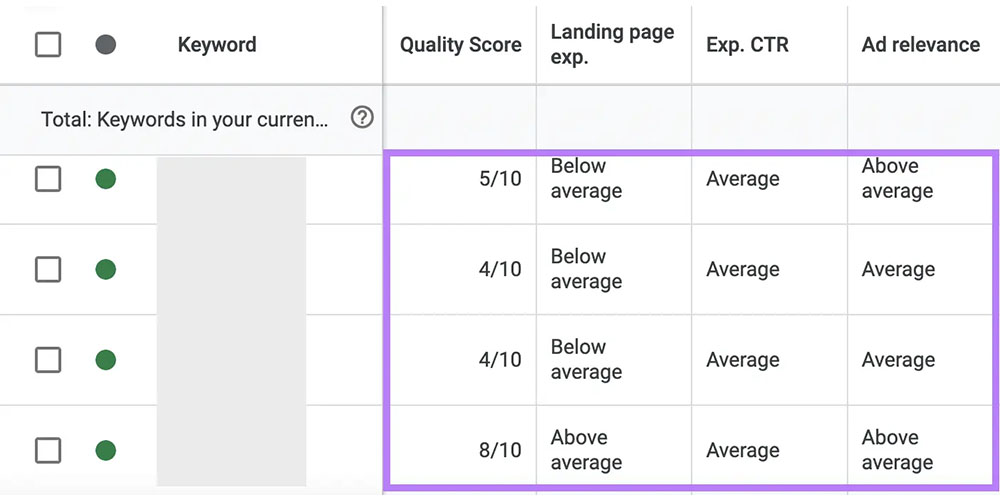Viewport: 1000px width, 500px height.
Task: Click the Total keywords summary row label
Action: 185,119
